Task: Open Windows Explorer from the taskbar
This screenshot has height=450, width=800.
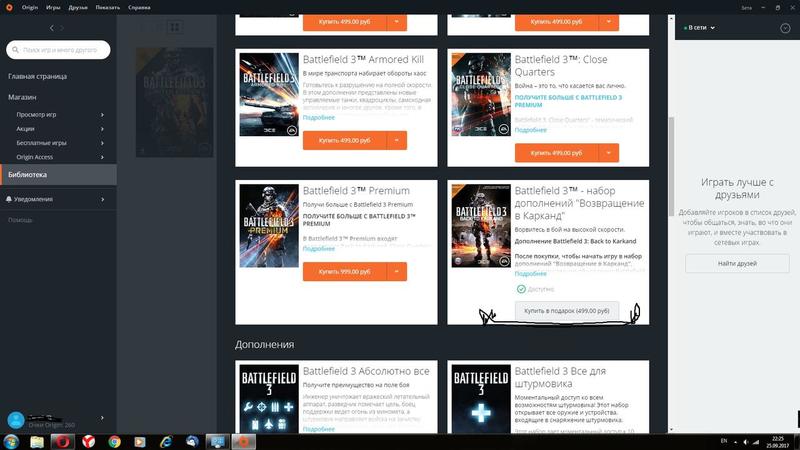Action: (37, 442)
